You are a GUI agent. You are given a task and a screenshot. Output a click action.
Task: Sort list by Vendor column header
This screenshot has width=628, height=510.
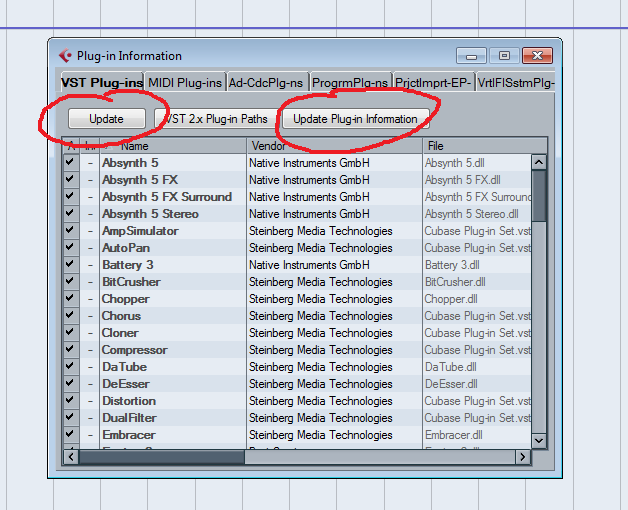point(334,146)
